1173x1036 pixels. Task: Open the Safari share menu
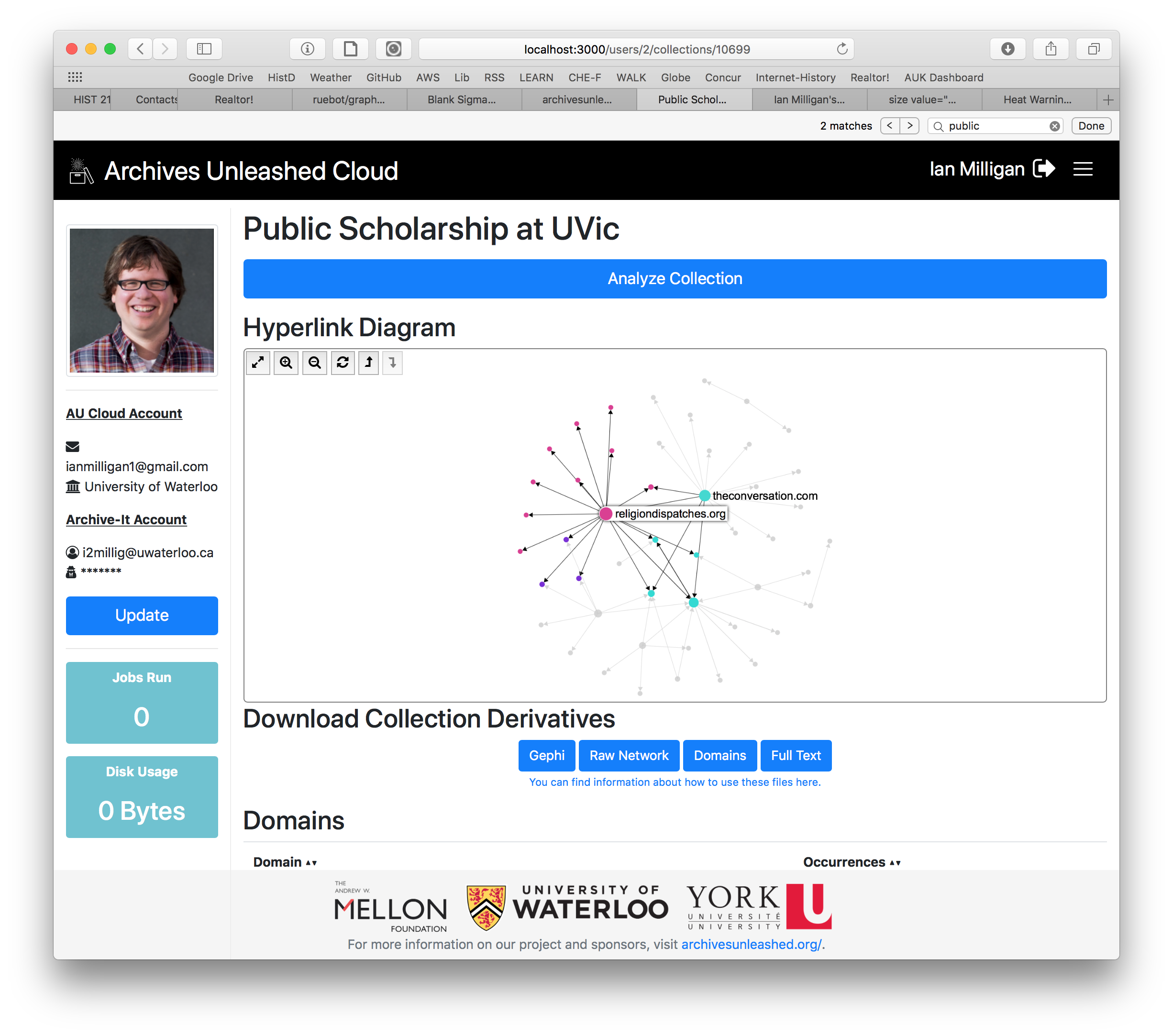1051,49
